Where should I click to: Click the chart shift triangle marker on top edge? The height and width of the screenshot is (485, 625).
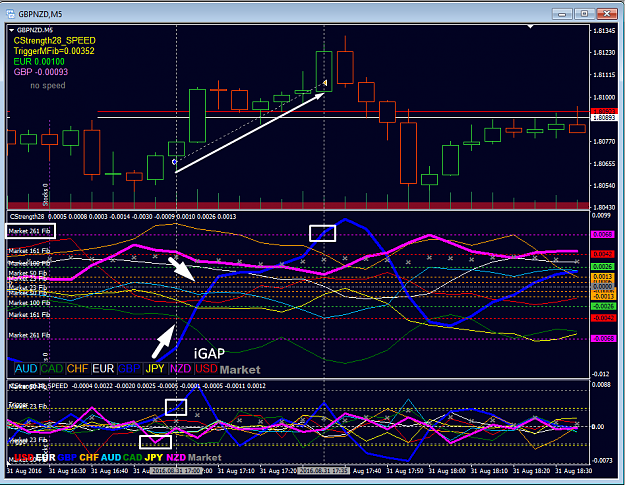pos(531,27)
